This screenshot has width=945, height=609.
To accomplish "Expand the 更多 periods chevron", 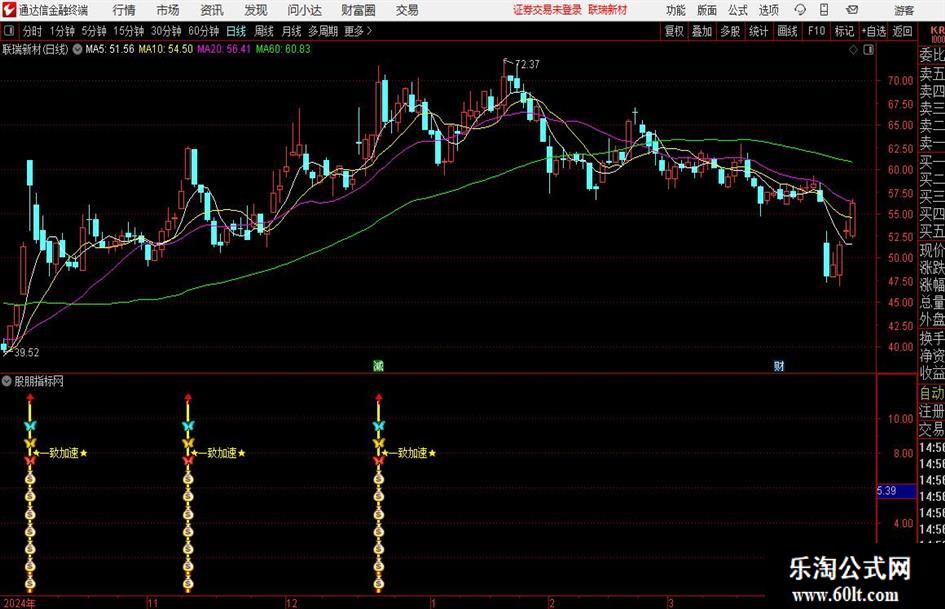I will tap(369, 31).
